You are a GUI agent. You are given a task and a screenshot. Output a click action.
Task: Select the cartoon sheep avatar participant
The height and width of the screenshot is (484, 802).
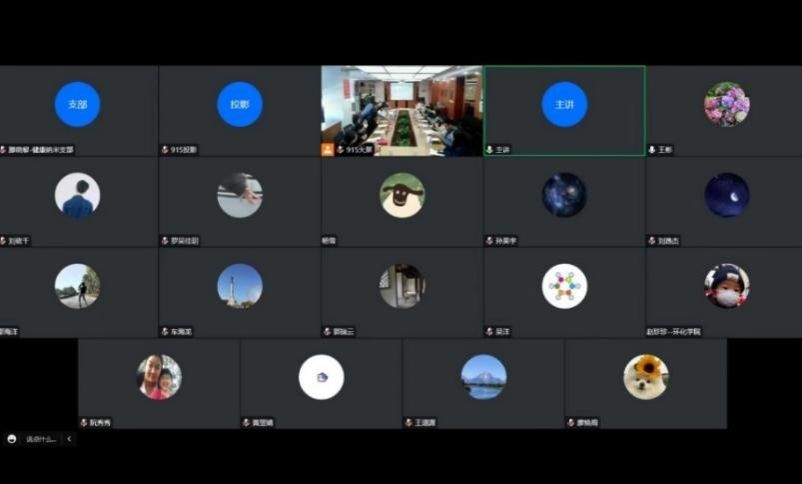(x=402, y=195)
